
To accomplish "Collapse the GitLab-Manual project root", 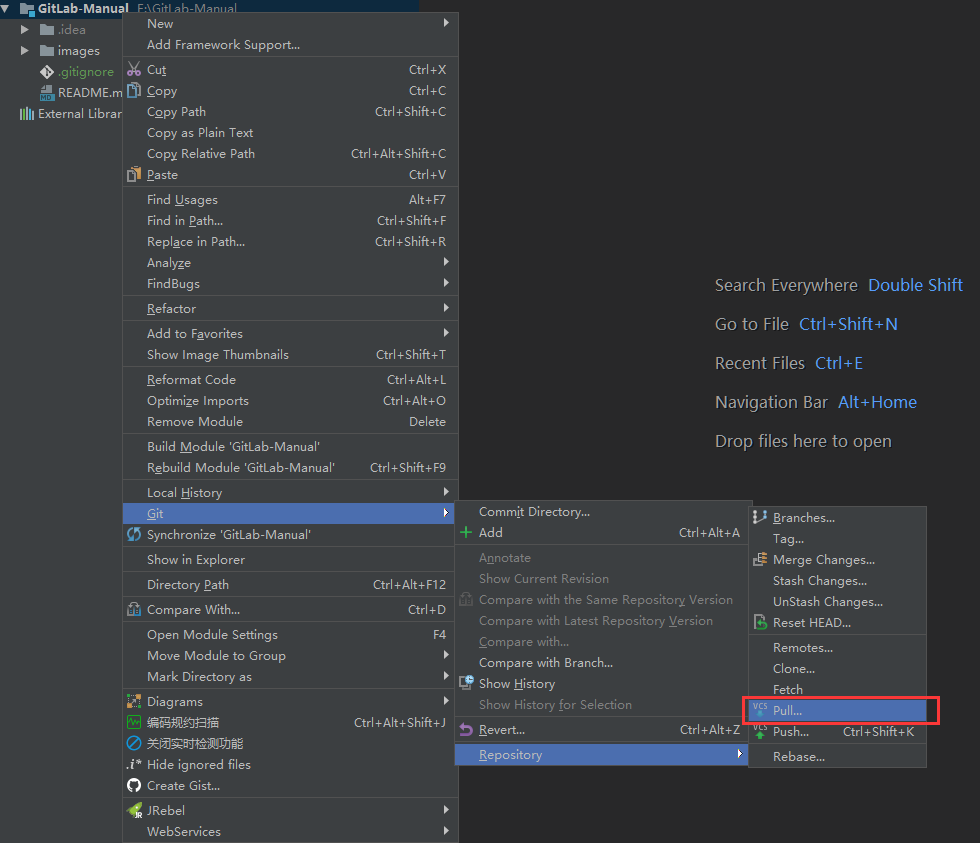I will coord(6,9).
